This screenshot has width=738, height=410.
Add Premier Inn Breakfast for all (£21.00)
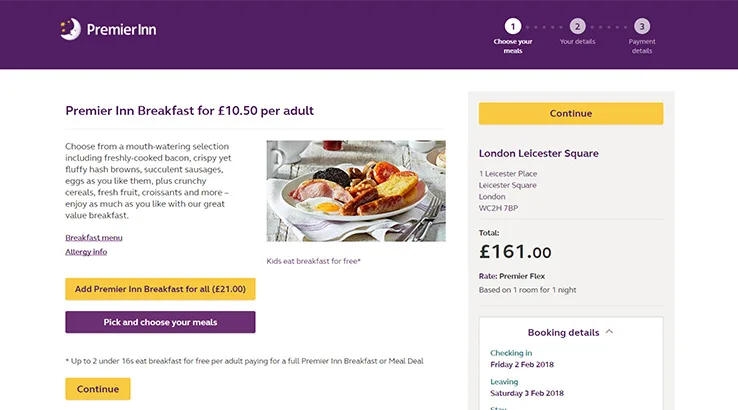point(160,289)
